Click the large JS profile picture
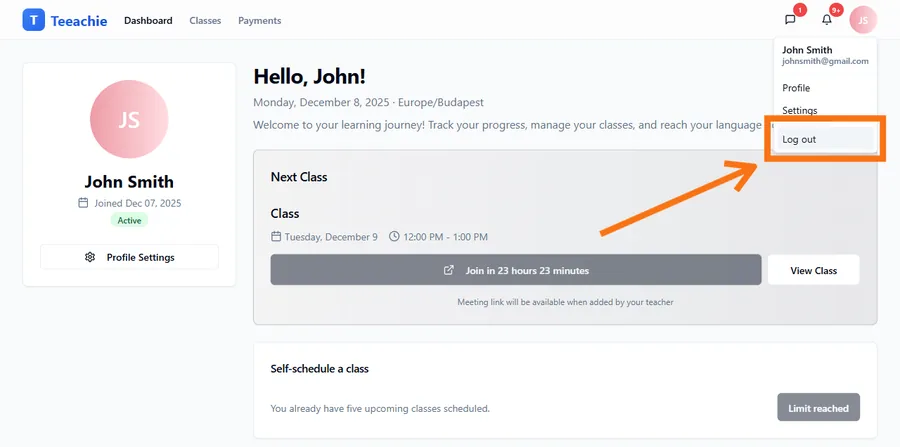 129,120
